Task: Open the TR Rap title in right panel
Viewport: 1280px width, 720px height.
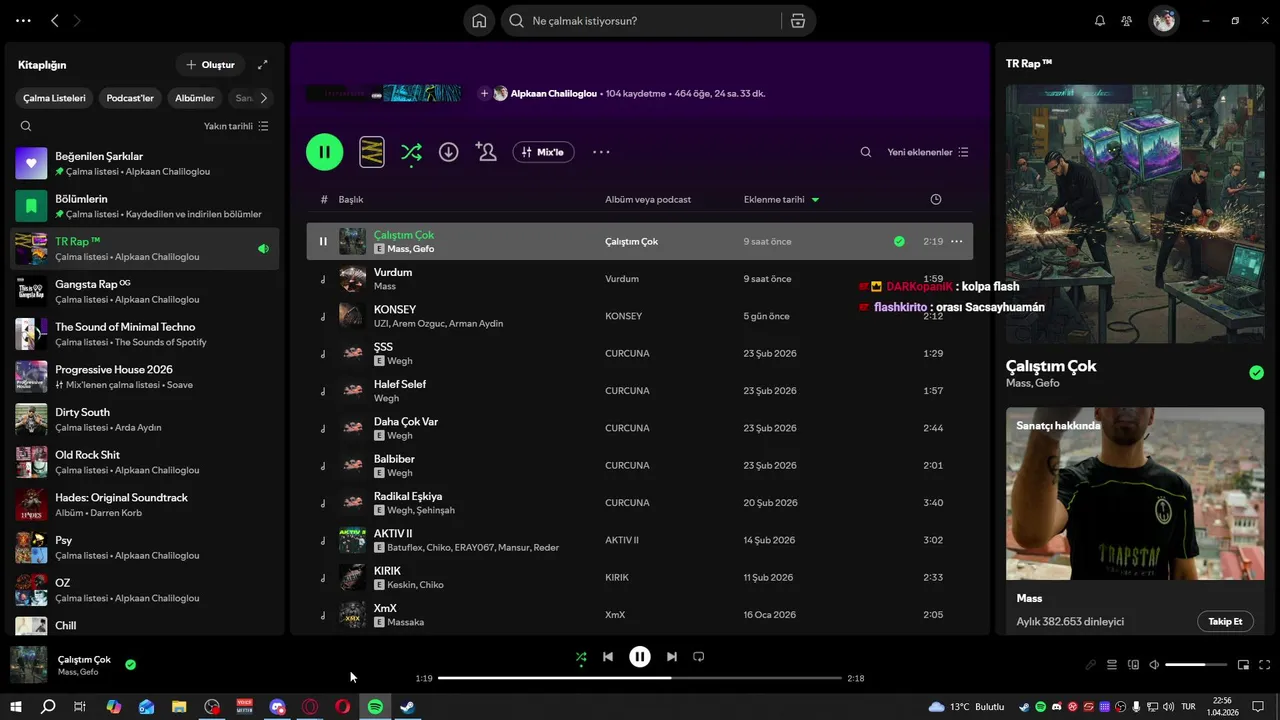Action: (1029, 63)
